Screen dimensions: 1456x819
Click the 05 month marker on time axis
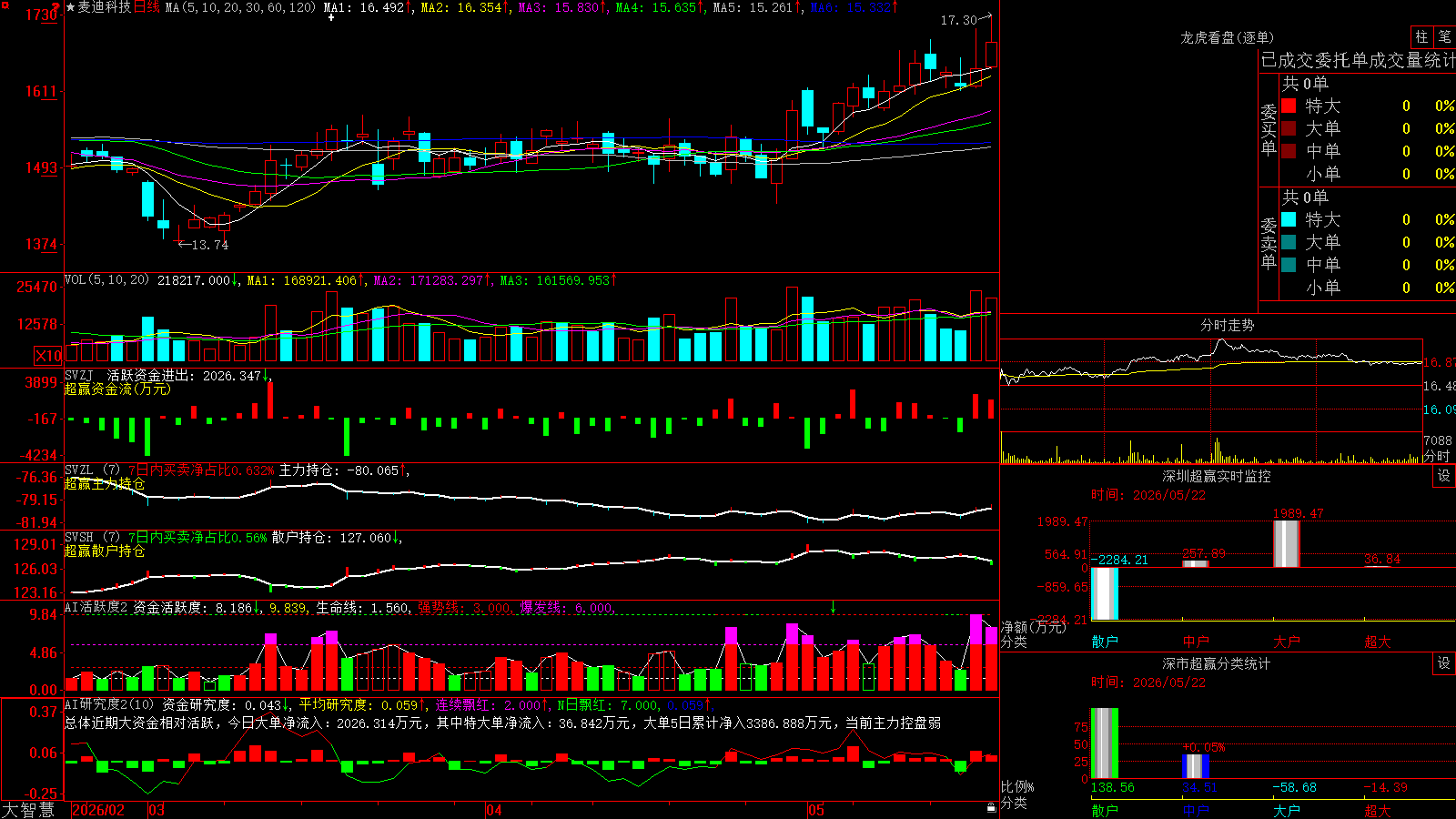[x=816, y=810]
